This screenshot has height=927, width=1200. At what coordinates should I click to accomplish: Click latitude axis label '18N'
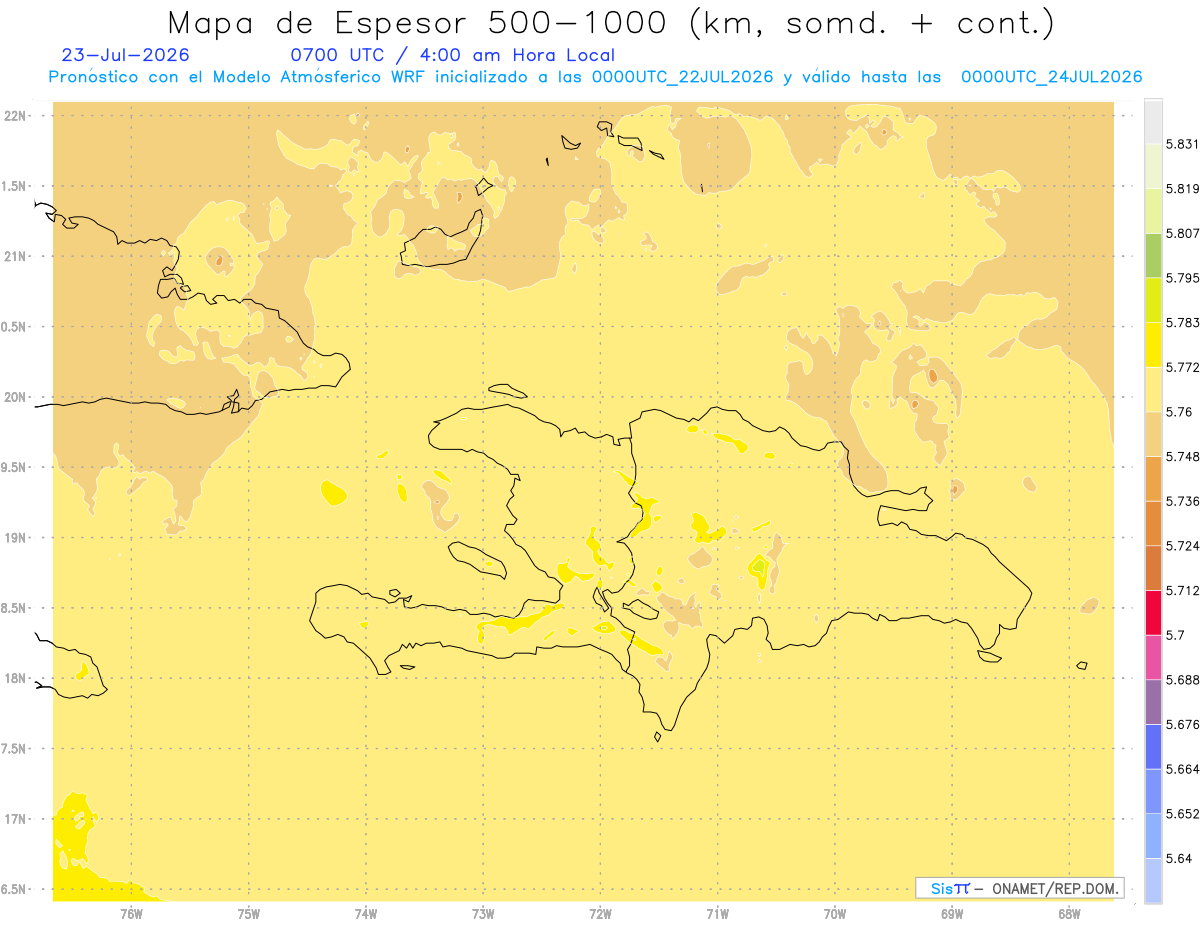click(15, 679)
